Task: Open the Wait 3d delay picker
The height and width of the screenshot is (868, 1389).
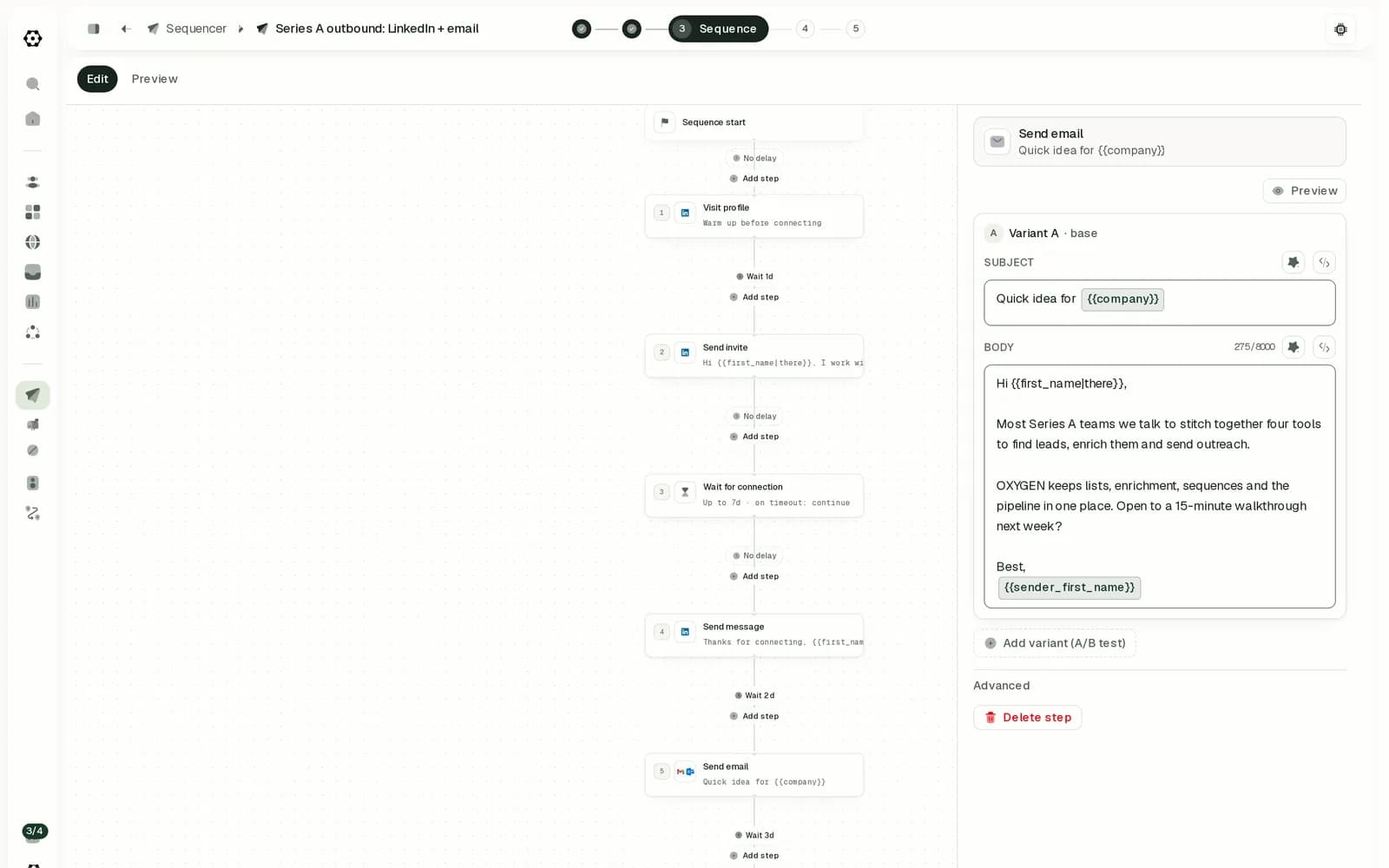Action: click(x=754, y=835)
